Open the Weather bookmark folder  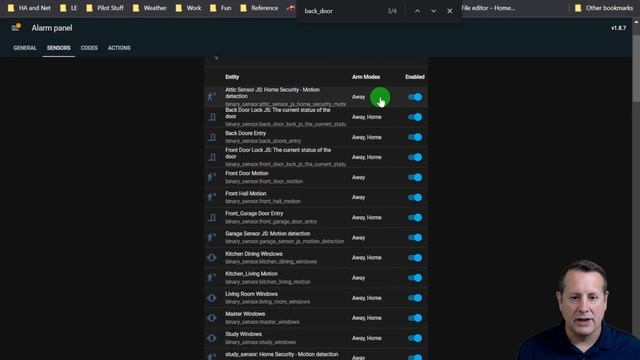point(149,8)
